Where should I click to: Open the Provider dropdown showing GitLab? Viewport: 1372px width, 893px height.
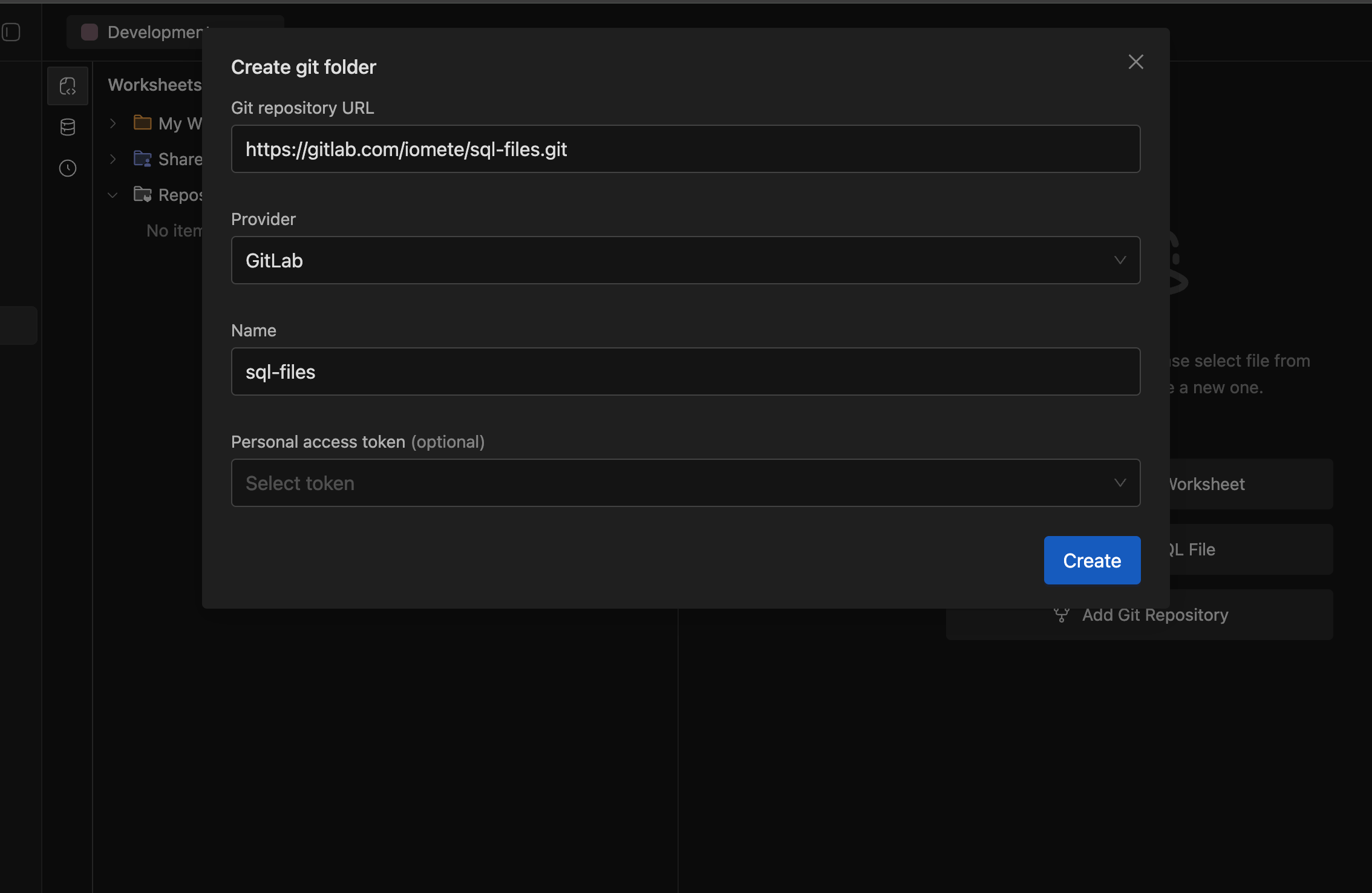[x=685, y=260]
